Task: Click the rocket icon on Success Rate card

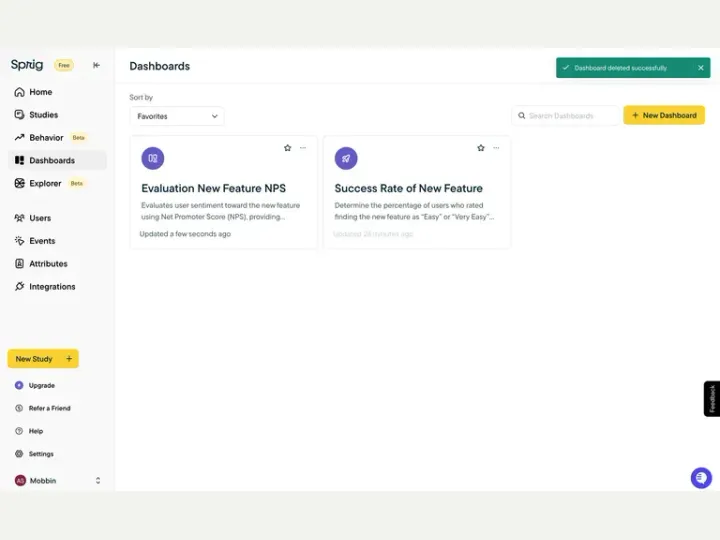Action: click(346, 158)
